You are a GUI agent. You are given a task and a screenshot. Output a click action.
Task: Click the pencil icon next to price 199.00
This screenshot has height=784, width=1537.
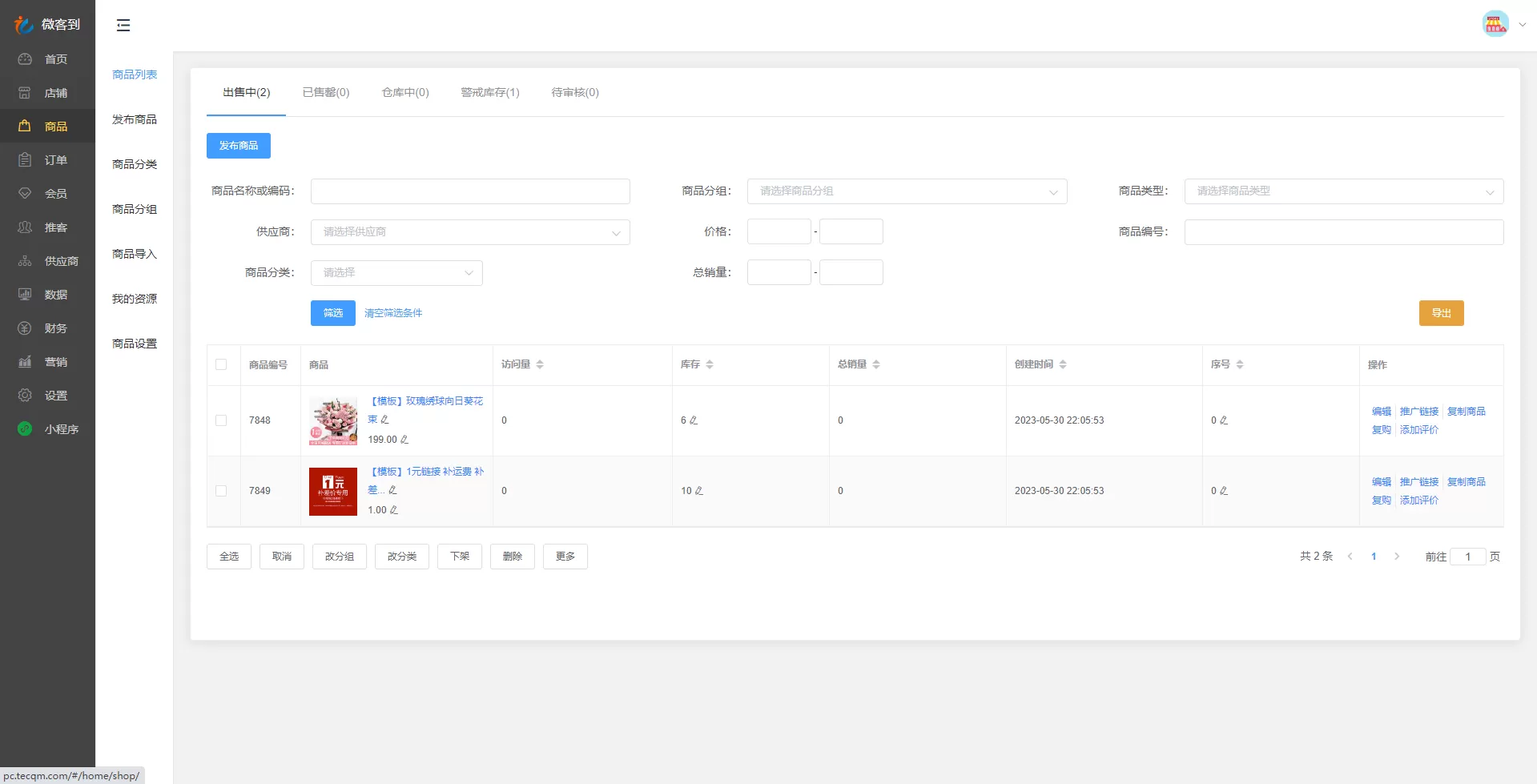click(x=404, y=440)
